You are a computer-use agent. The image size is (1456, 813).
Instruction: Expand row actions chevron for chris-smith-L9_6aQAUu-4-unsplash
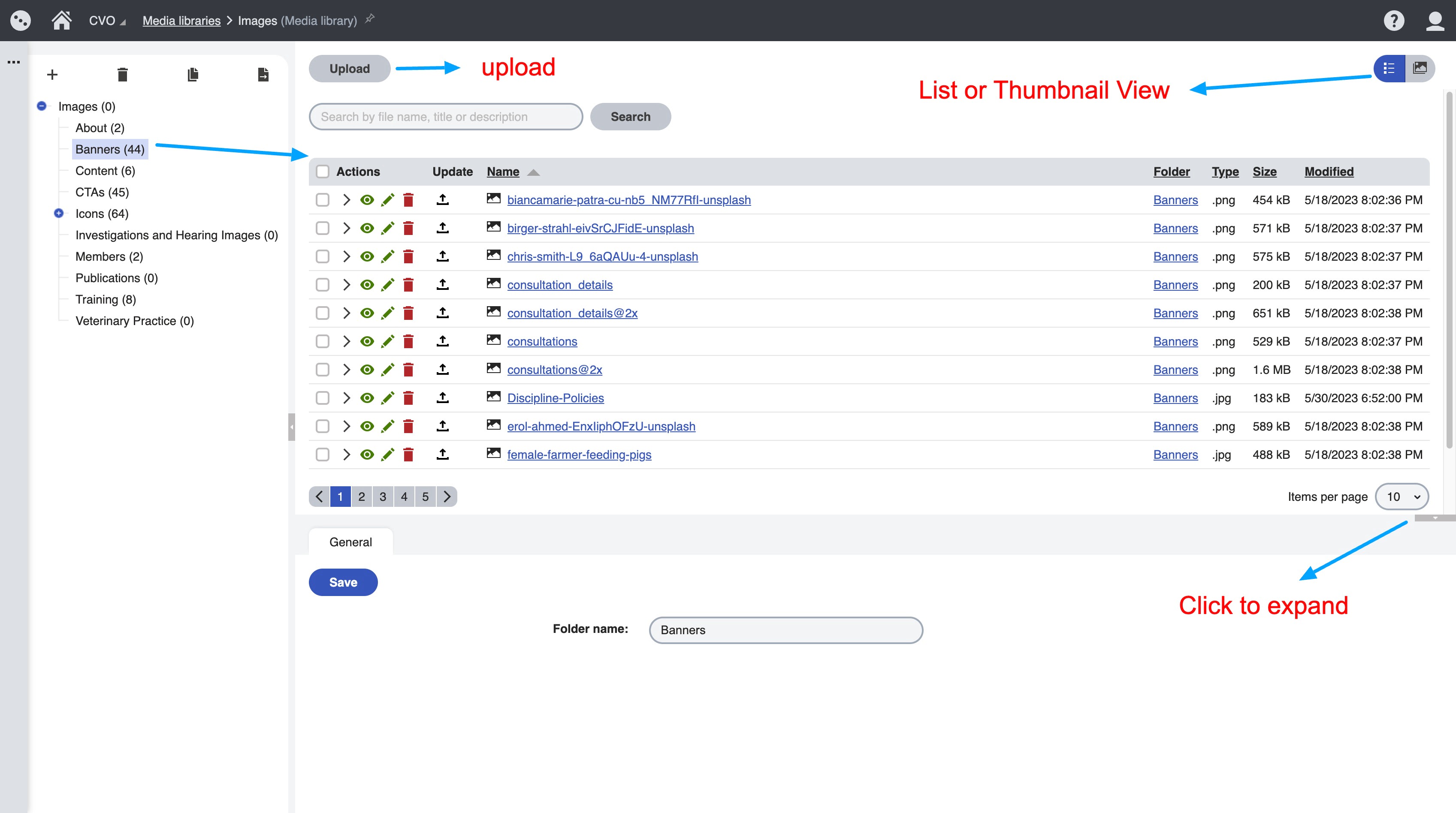(x=347, y=256)
